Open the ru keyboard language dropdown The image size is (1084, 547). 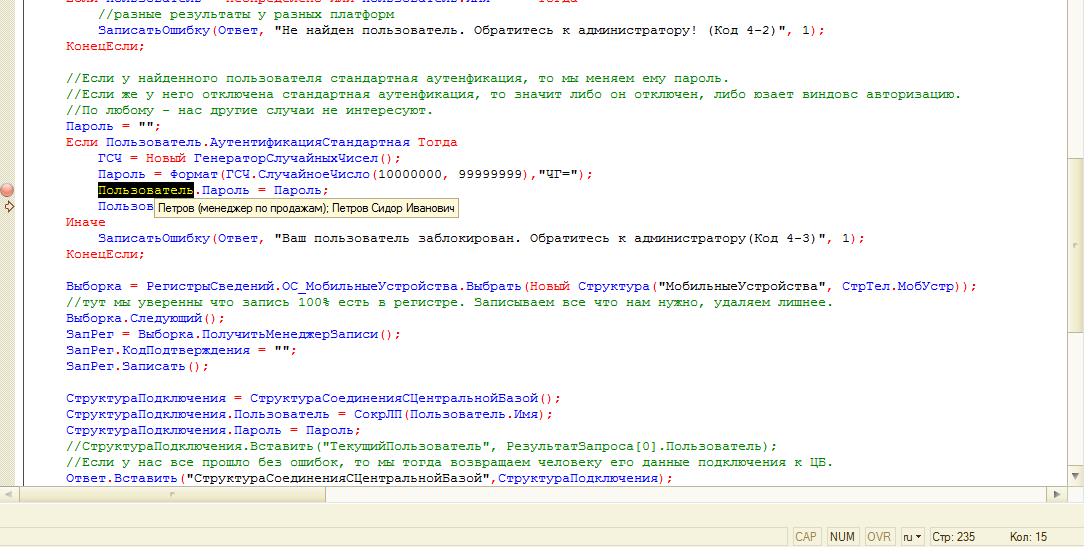[912, 537]
